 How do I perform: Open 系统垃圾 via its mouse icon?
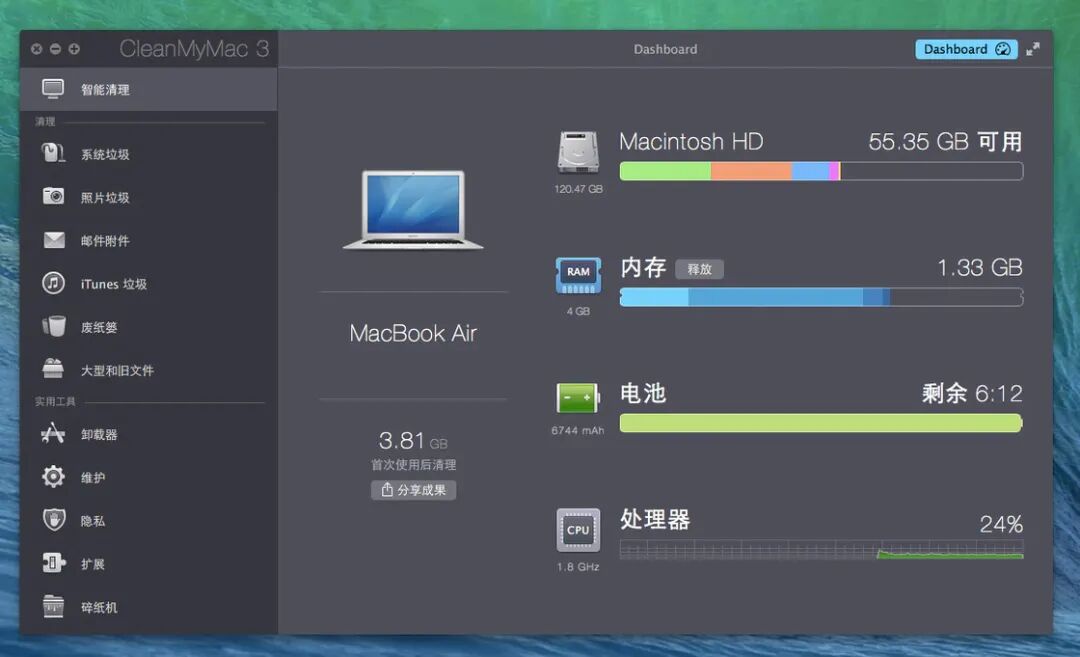[x=53, y=153]
